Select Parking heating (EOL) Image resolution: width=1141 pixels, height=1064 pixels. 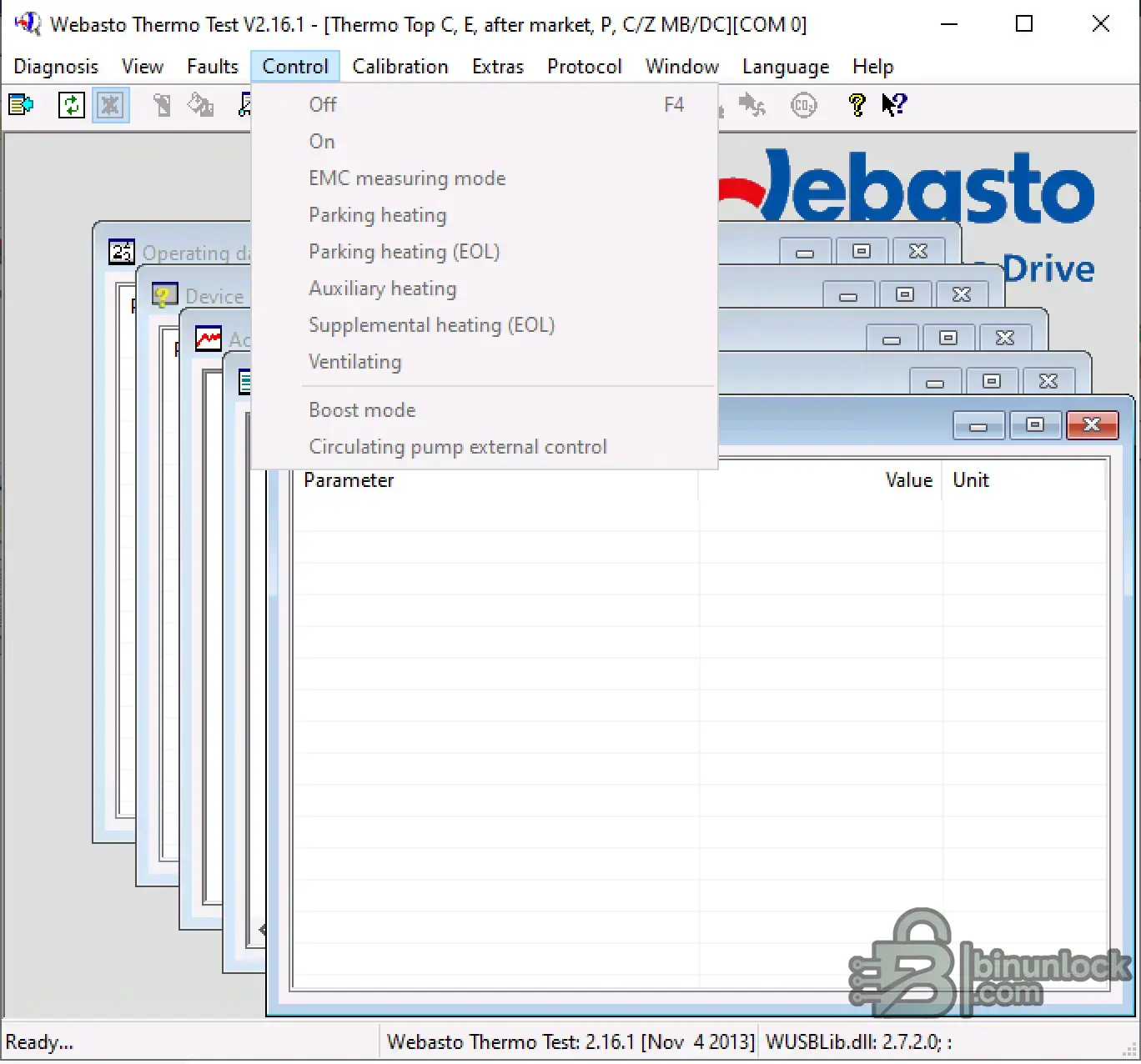click(x=485, y=252)
